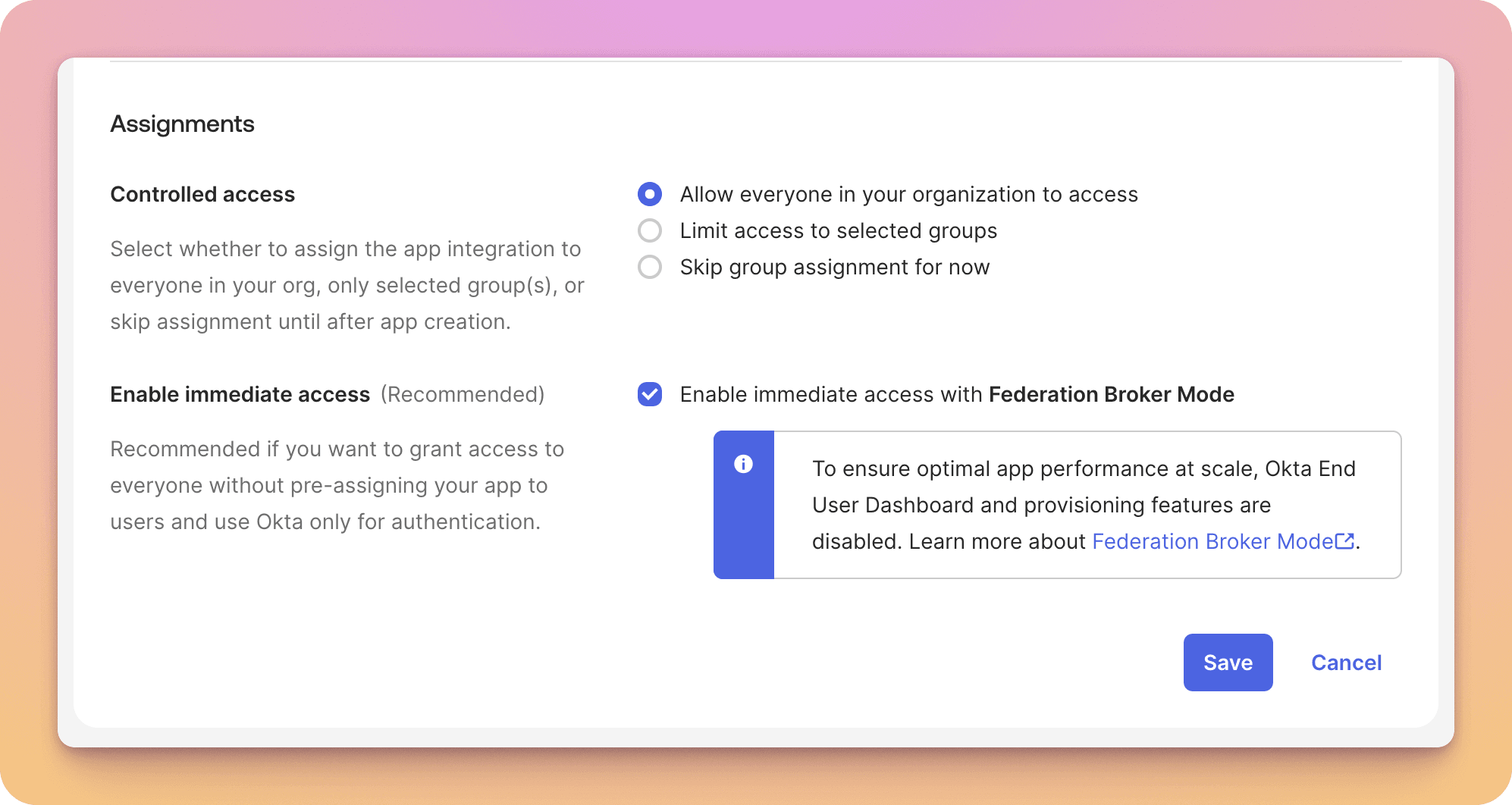This screenshot has width=1512, height=805.
Task: Pick 'Skip group assignment for now'
Action: (834, 267)
